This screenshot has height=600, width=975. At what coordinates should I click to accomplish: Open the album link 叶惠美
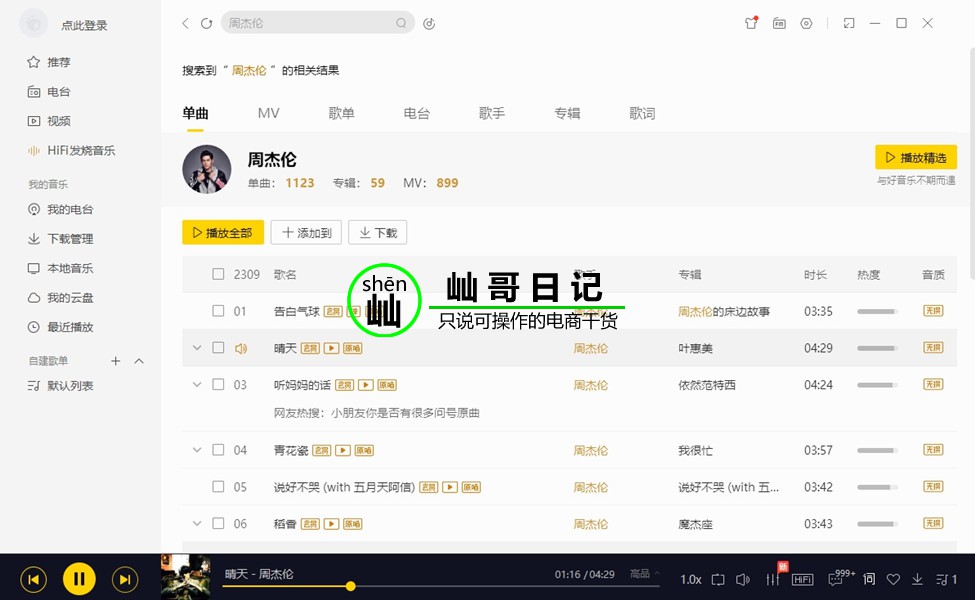695,348
